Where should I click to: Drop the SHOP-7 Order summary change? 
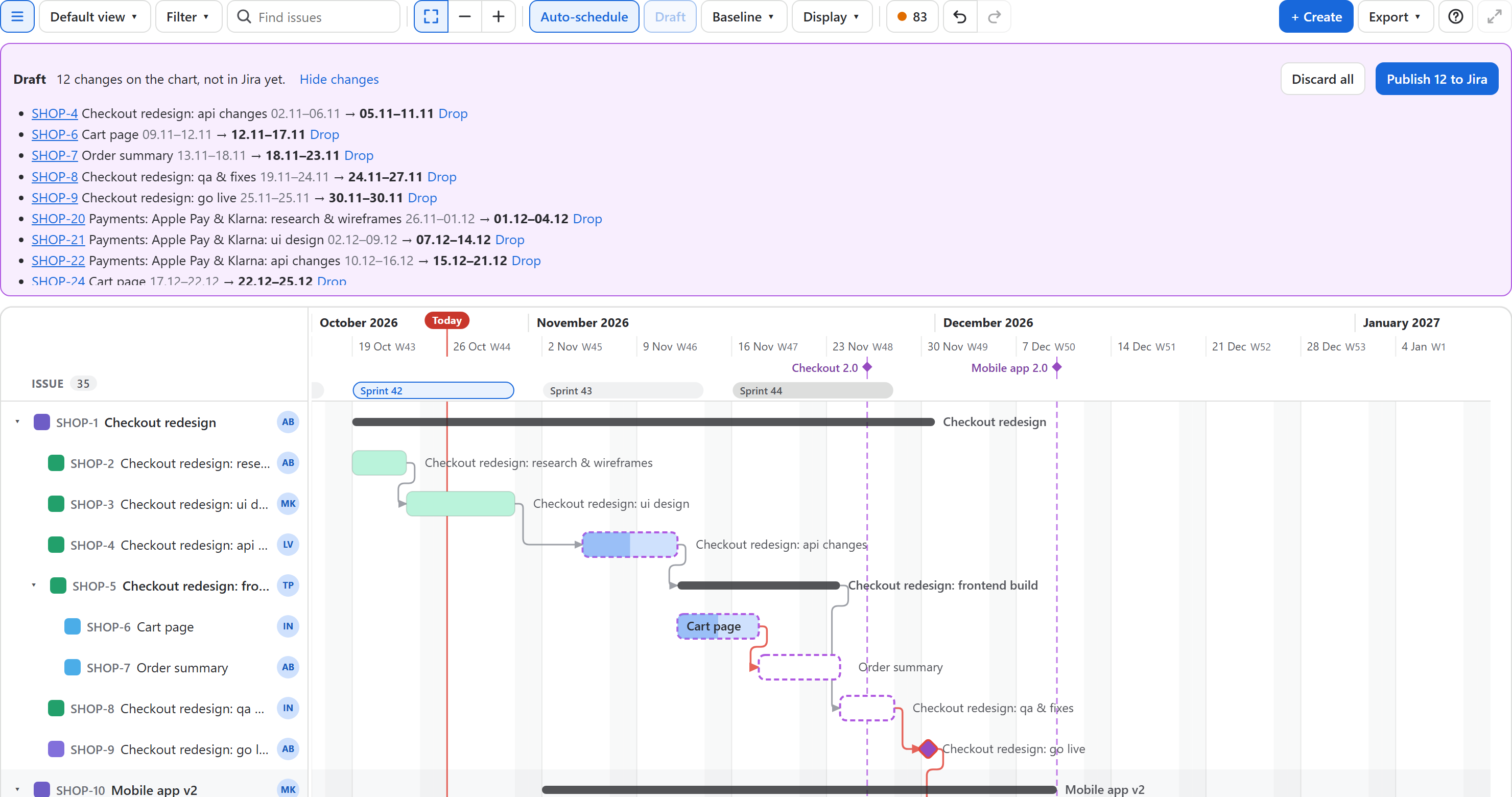359,155
